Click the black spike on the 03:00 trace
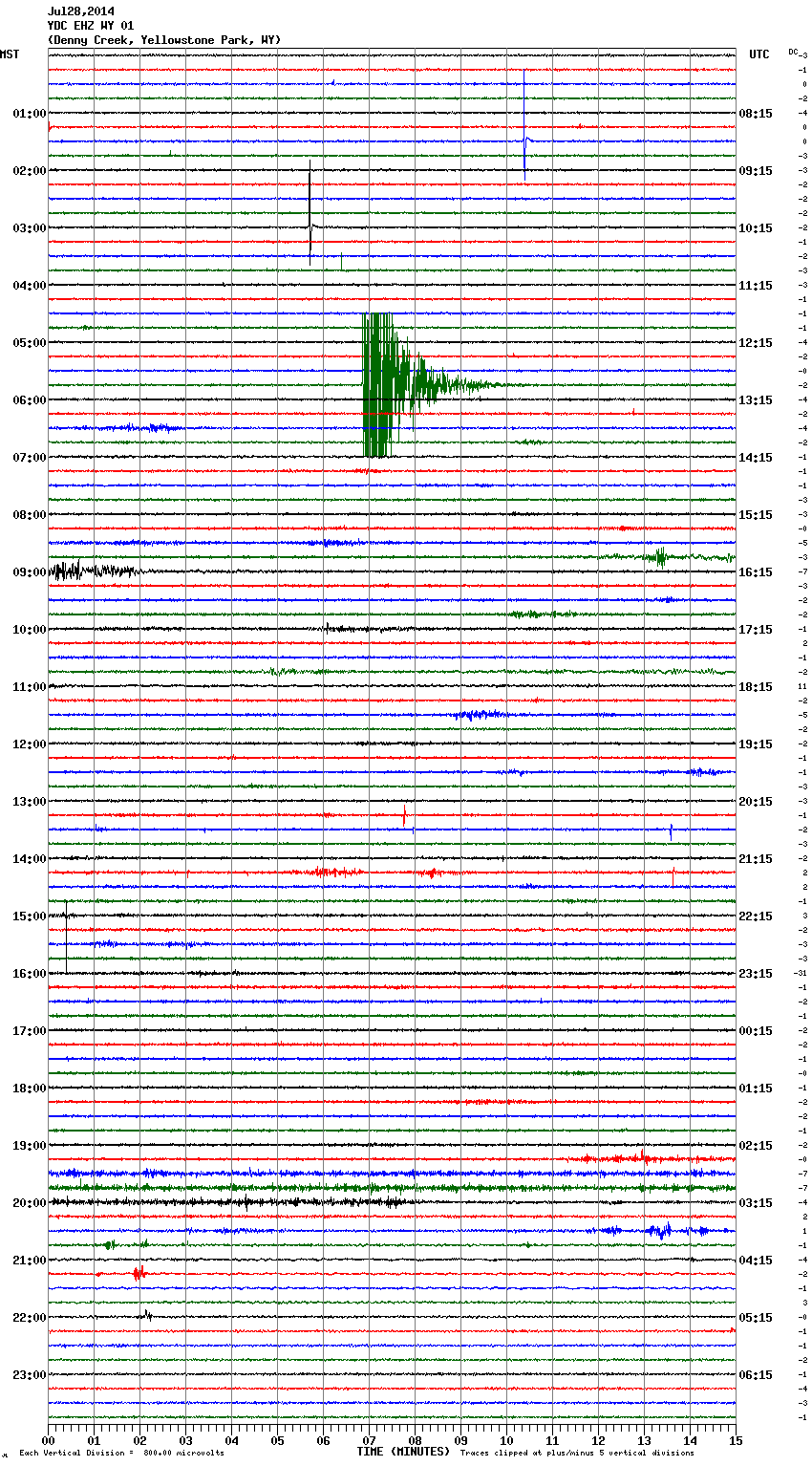 pos(310,212)
